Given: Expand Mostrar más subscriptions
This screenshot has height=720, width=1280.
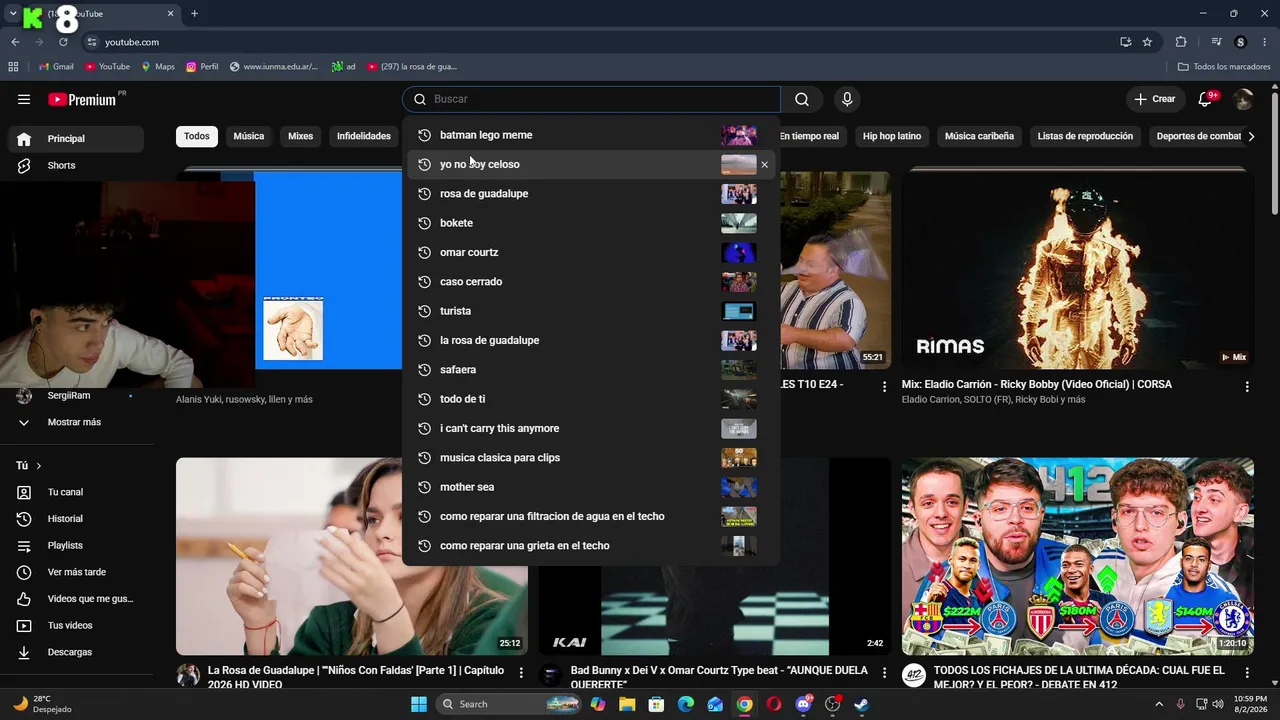Looking at the screenshot, I should [72, 422].
